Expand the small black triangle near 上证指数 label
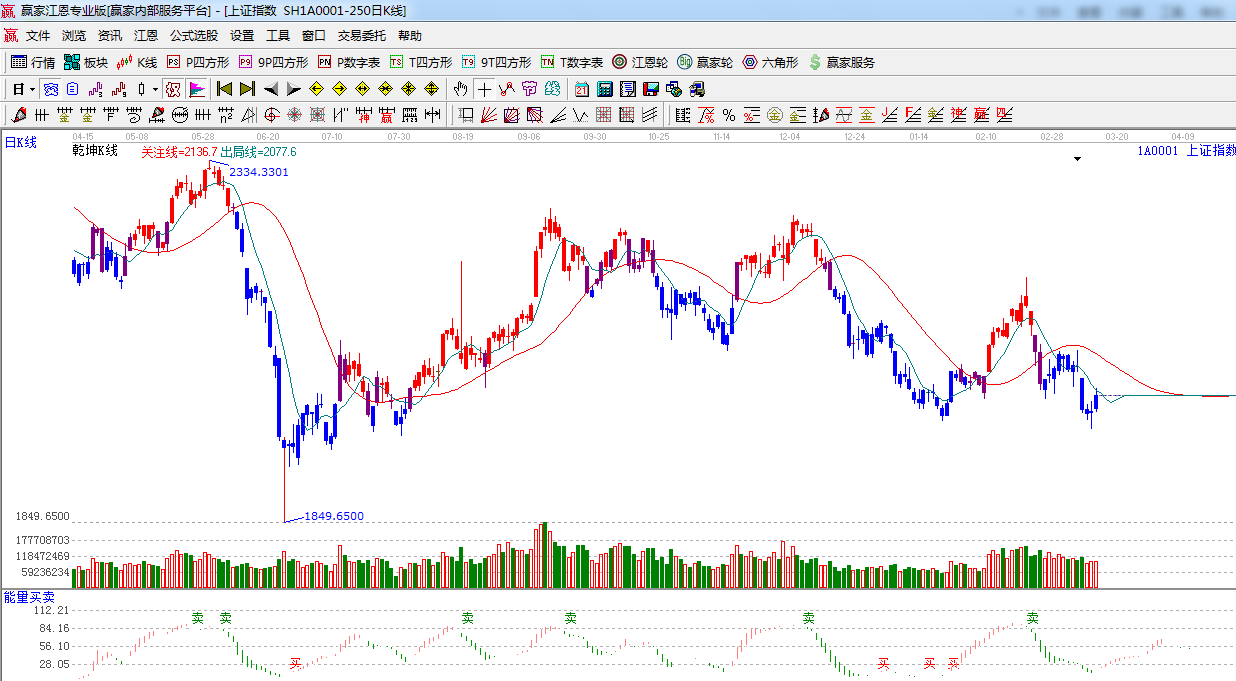 [1077, 159]
